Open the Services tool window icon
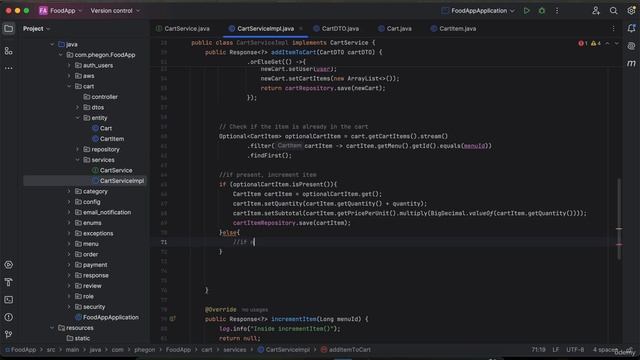The width and height of the screenshot is (640, 360). (9, 265)
